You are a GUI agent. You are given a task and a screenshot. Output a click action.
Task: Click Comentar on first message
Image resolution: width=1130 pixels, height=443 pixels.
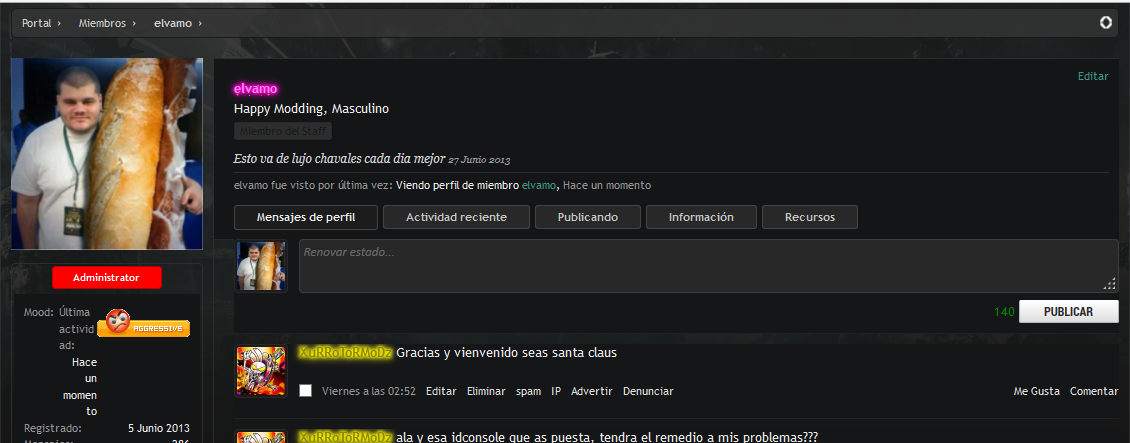point(1093,391)
